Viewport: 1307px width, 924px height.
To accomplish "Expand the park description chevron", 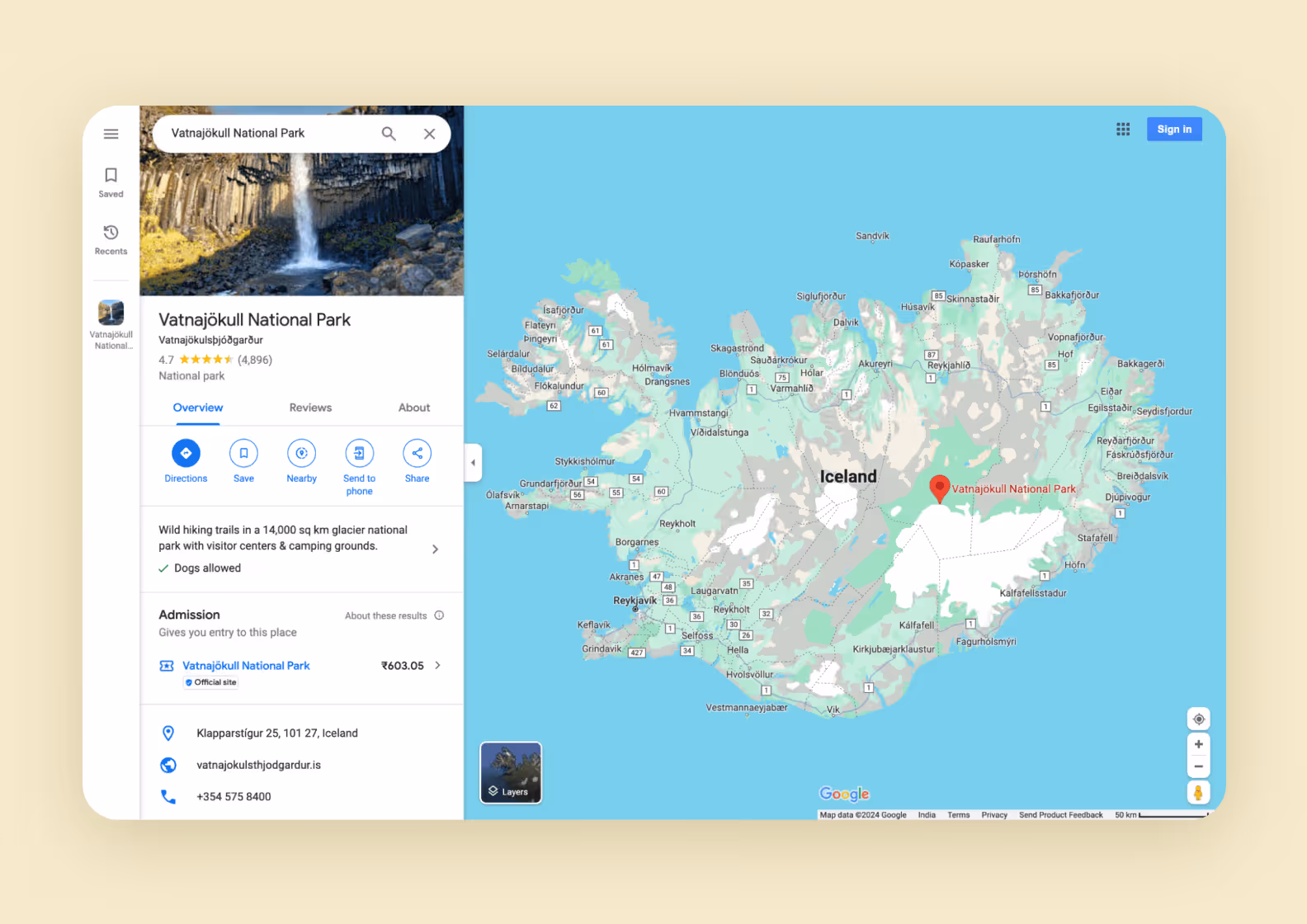I will pos(436,549).
